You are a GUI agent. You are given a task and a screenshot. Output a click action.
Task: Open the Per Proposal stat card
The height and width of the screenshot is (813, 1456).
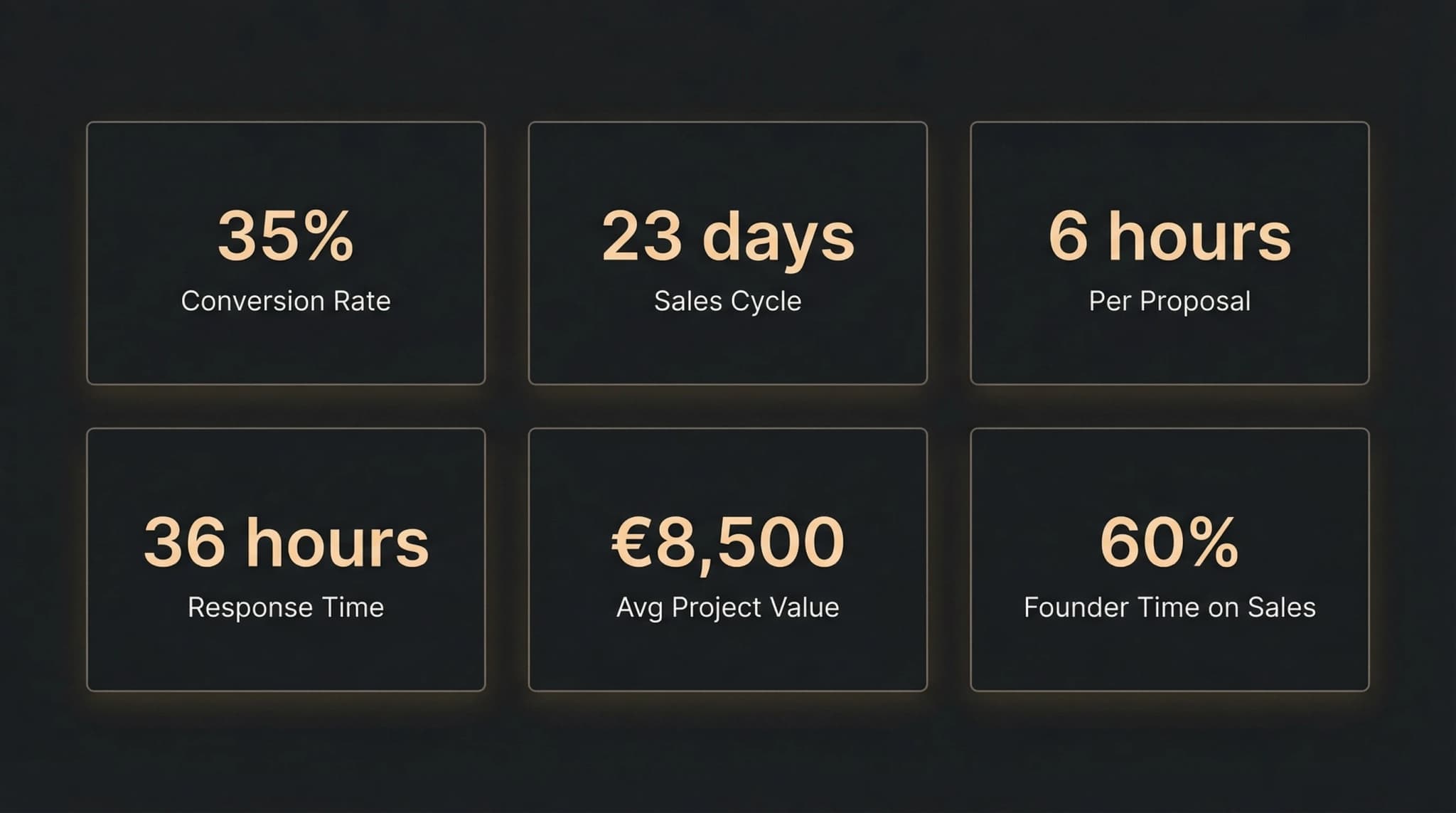1169,349
